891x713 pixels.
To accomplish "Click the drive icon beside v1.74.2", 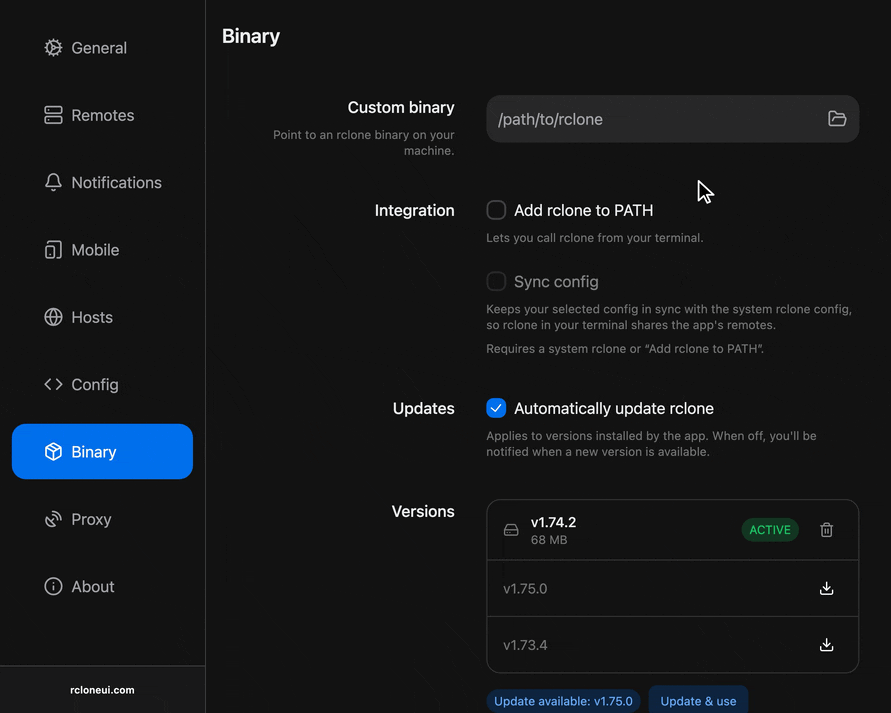I will point(511,530).
